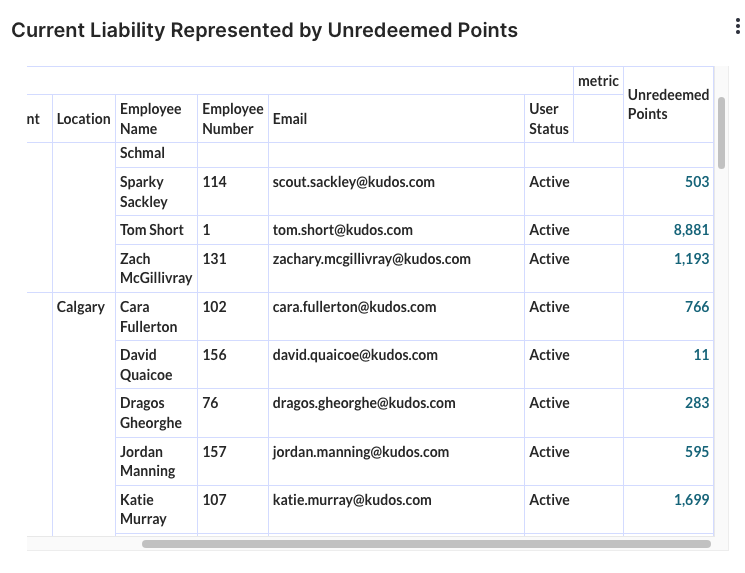Open Tom Short's 8,881 points value
The height and width of the screenshot is (573, 745).
click(691, 230)
